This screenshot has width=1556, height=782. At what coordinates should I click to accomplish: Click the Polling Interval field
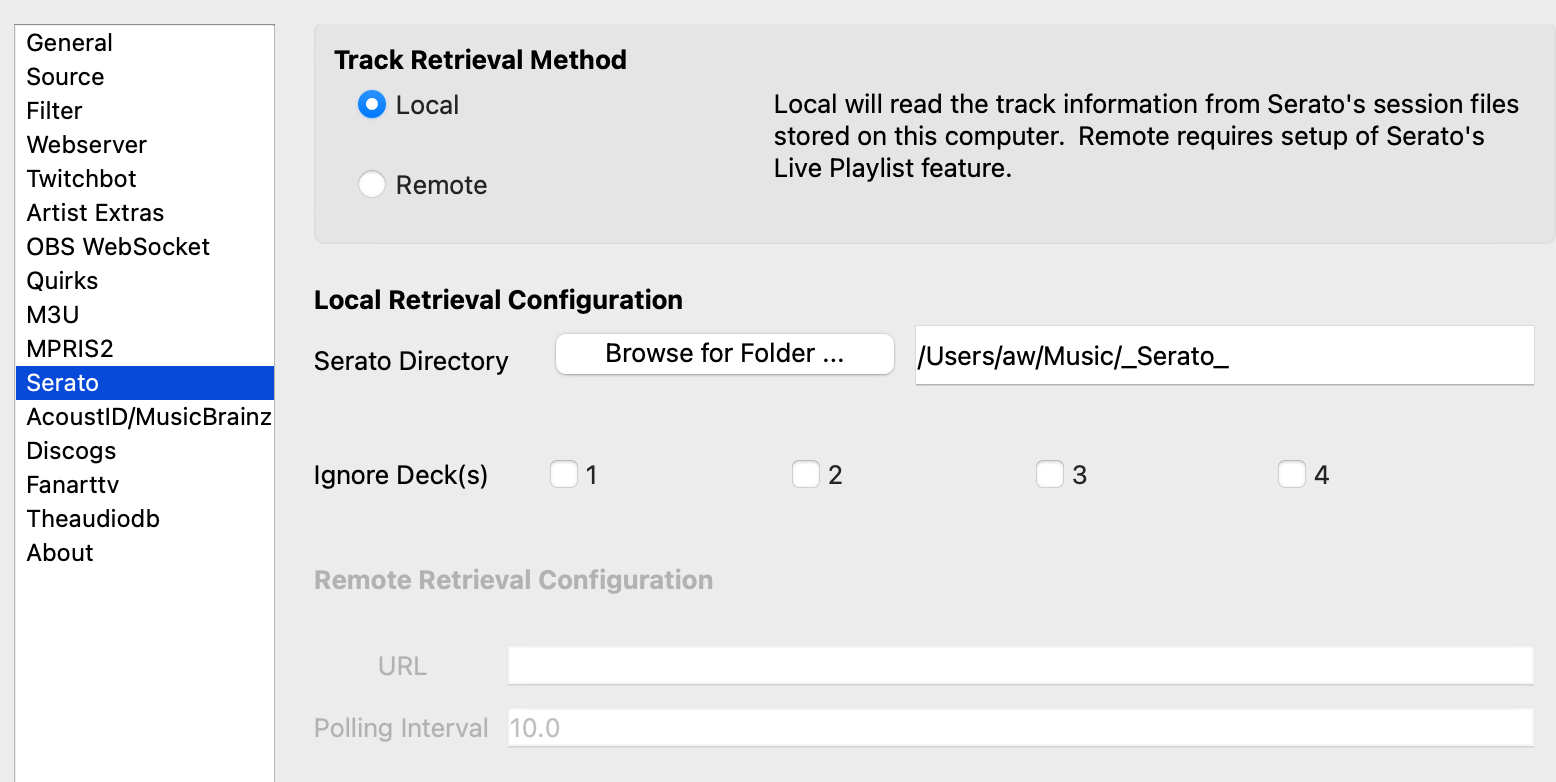click(x=1020, y=728)
